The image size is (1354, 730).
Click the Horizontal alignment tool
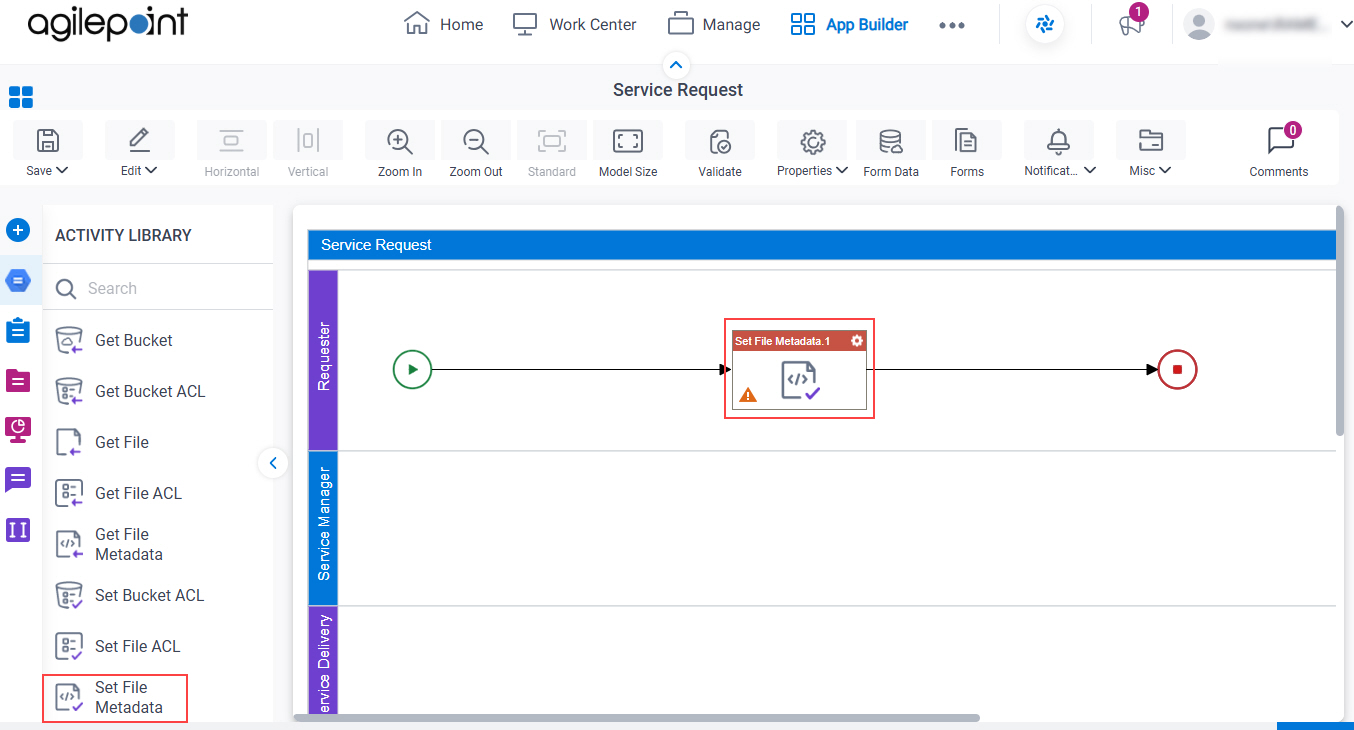pyautogui.click(x=232, y=140)
